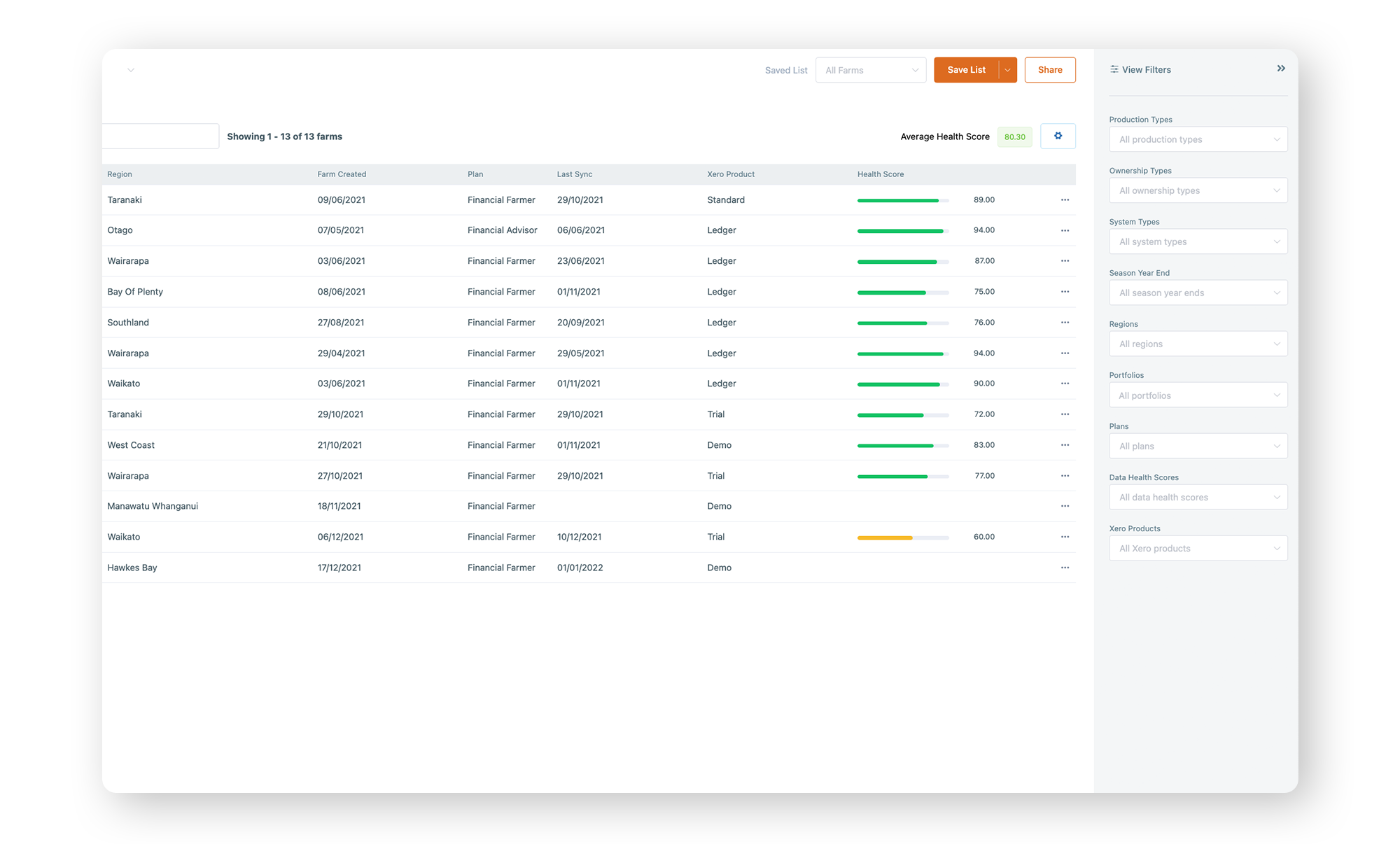Screen dimensions: 1400x844
Task: Sort by Plan column header
Action: 475,174
